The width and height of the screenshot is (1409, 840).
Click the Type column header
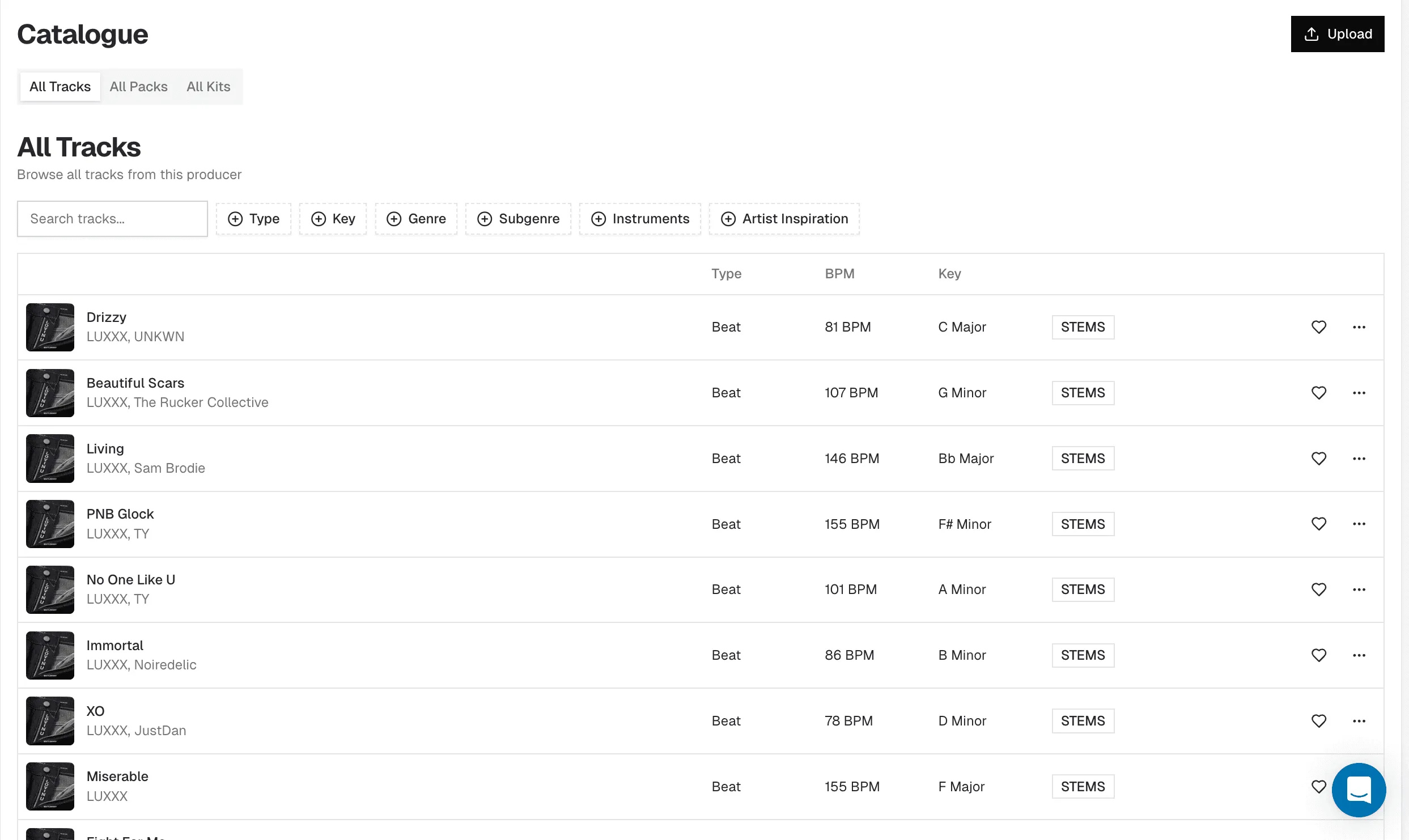[x=726, y=274]
